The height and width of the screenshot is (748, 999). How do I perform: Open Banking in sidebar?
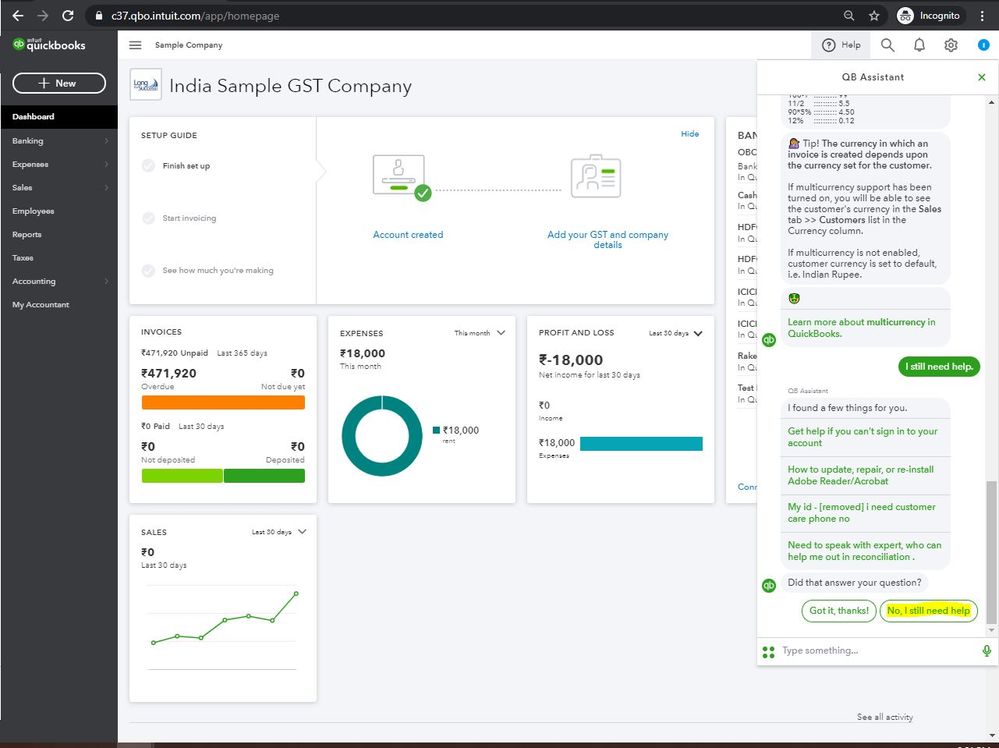pyautogui.click(x=27, y=141)
